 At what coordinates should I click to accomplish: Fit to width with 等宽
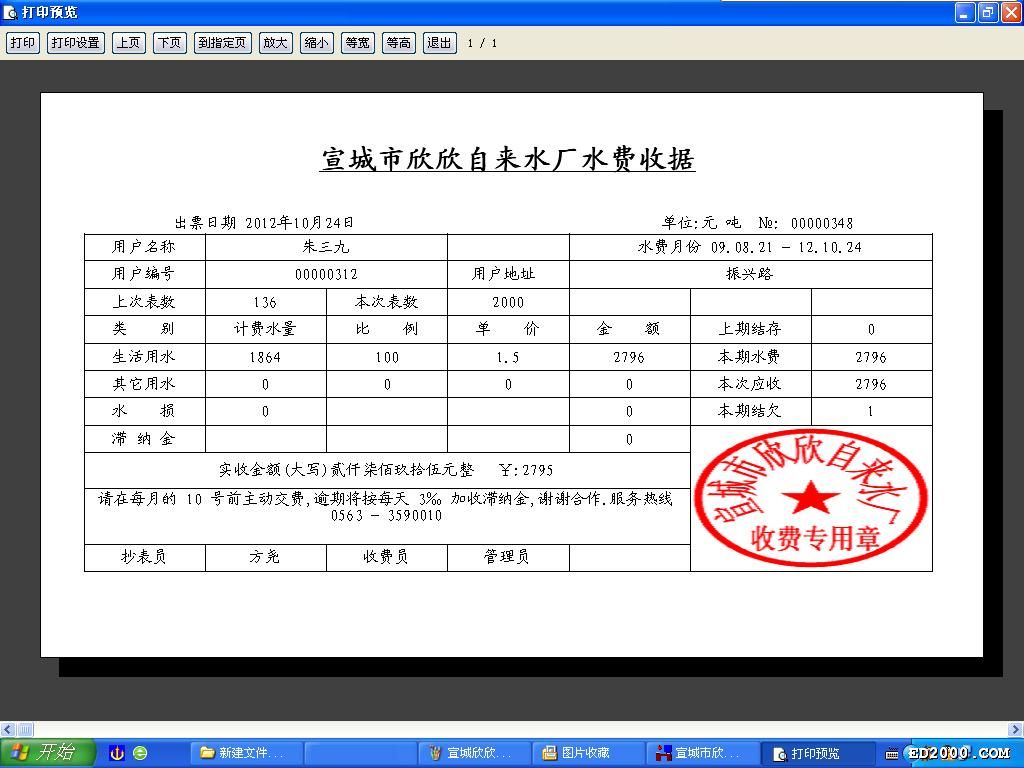(357, 43)
